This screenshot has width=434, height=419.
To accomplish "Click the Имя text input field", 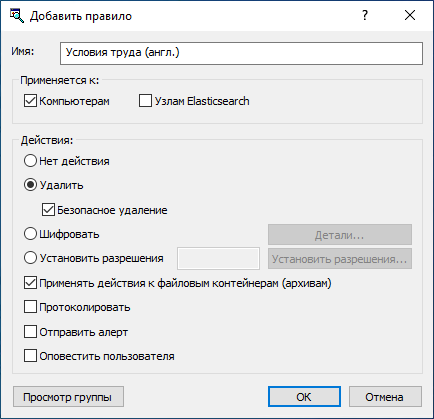I will pyautogui.click(x=241, y=53).
